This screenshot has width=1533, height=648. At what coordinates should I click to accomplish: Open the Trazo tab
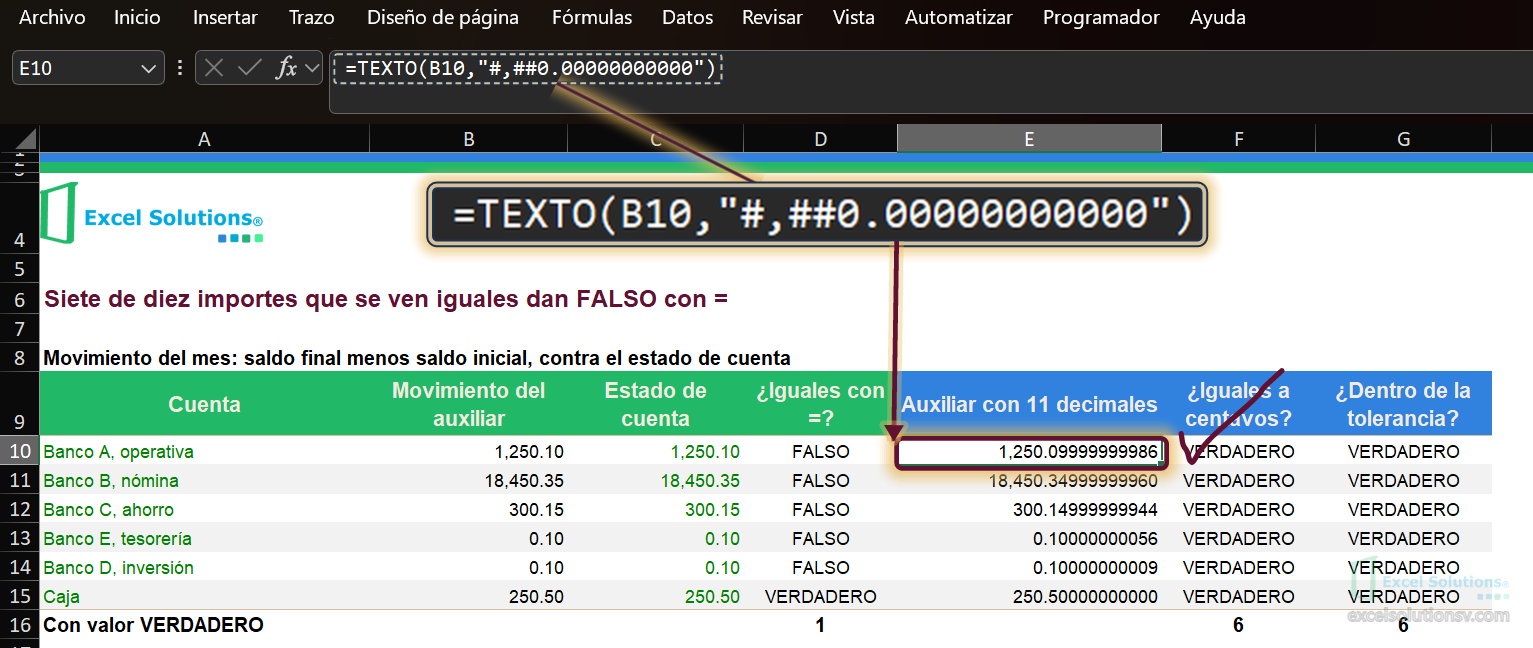pyautogui.click(x=312, y=18)
